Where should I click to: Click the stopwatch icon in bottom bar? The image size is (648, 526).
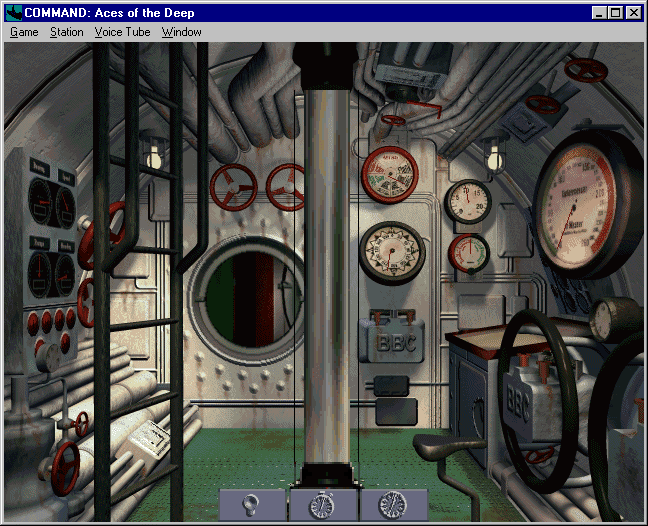tap(323, 504)
